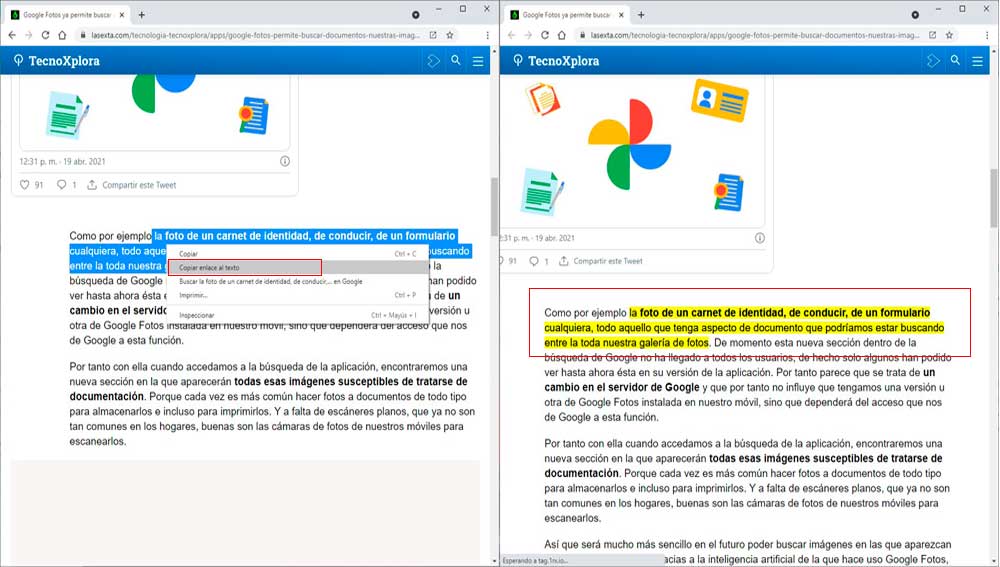Click laSexta arrow logo in right header
This screenshot has height=567, width=1000.
933,61
